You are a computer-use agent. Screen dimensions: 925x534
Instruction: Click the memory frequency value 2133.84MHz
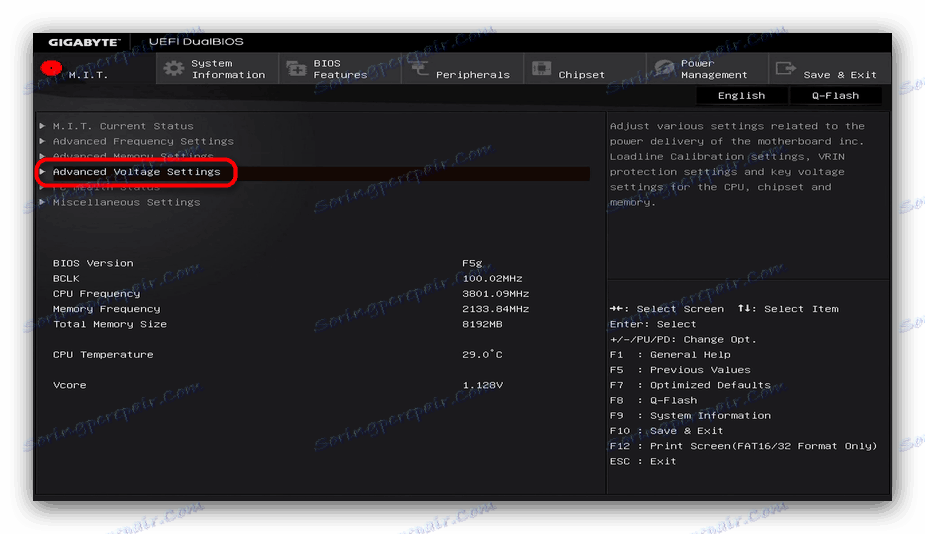pyautogui.click(x=496, y=309)
